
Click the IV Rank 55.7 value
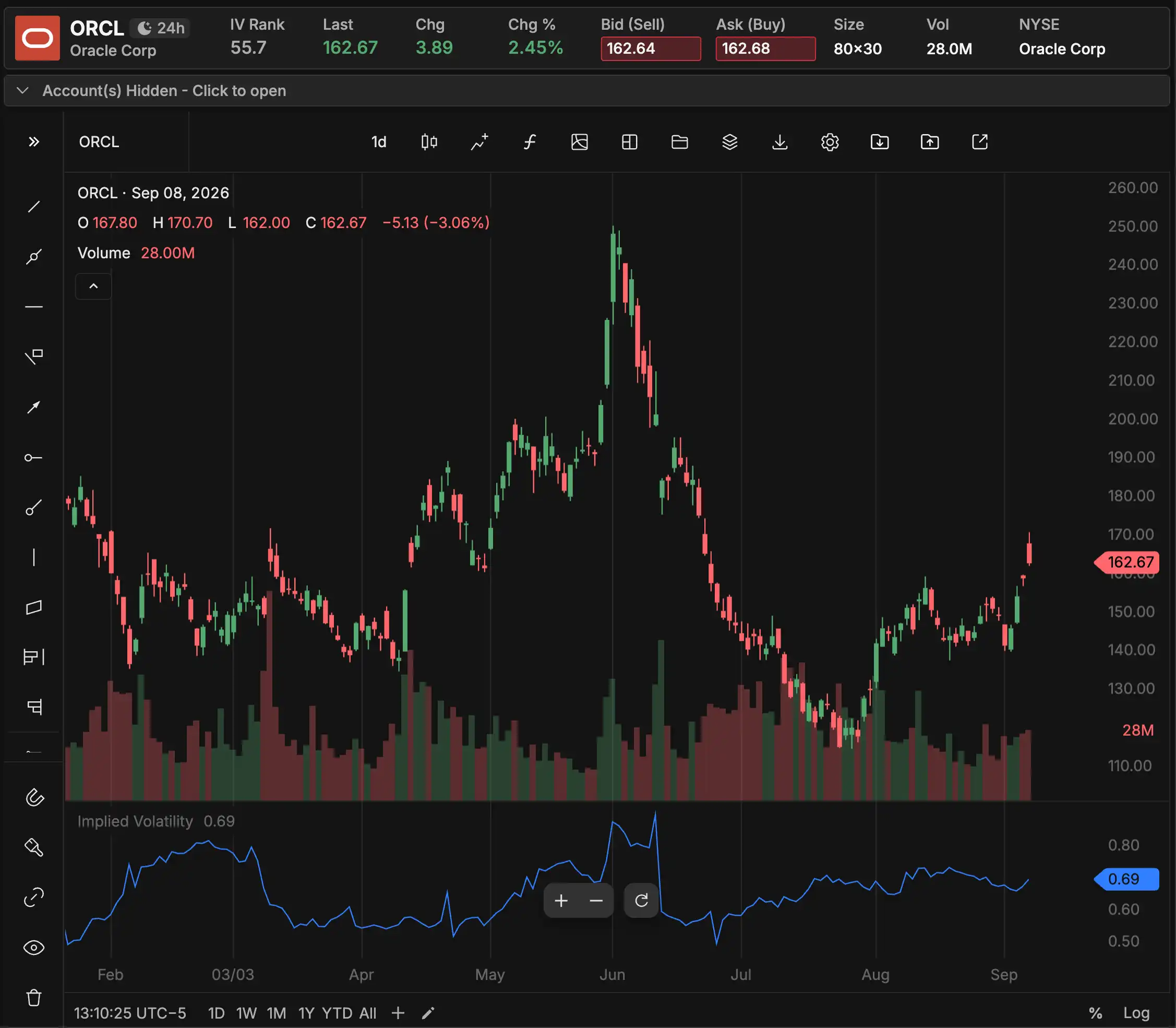(x=248, y=47)
